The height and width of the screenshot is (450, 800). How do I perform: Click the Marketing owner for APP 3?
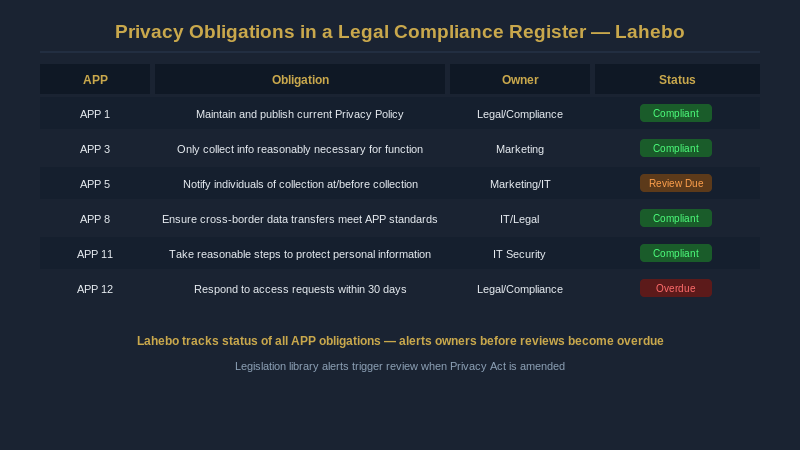click(520, 149)
